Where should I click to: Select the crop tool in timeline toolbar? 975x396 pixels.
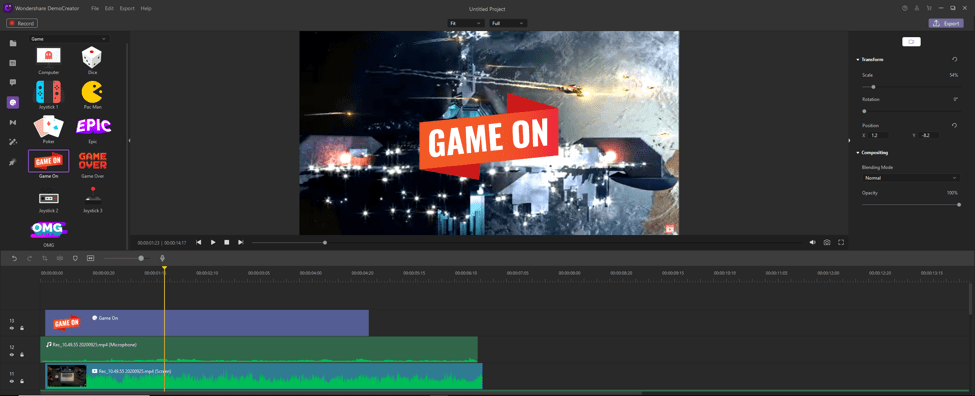45,258
